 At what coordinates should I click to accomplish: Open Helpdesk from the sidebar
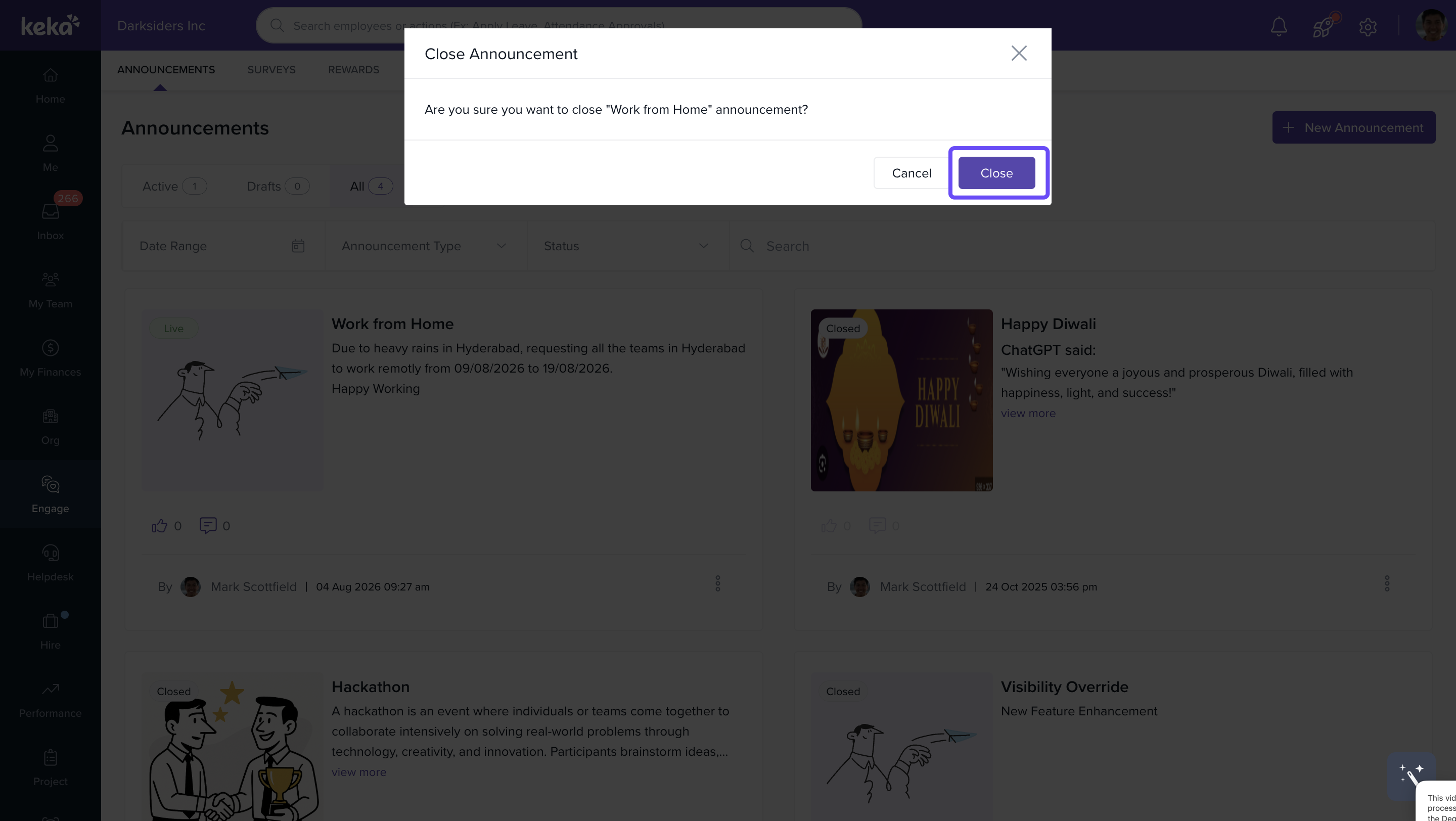click(x=51, y=563)
